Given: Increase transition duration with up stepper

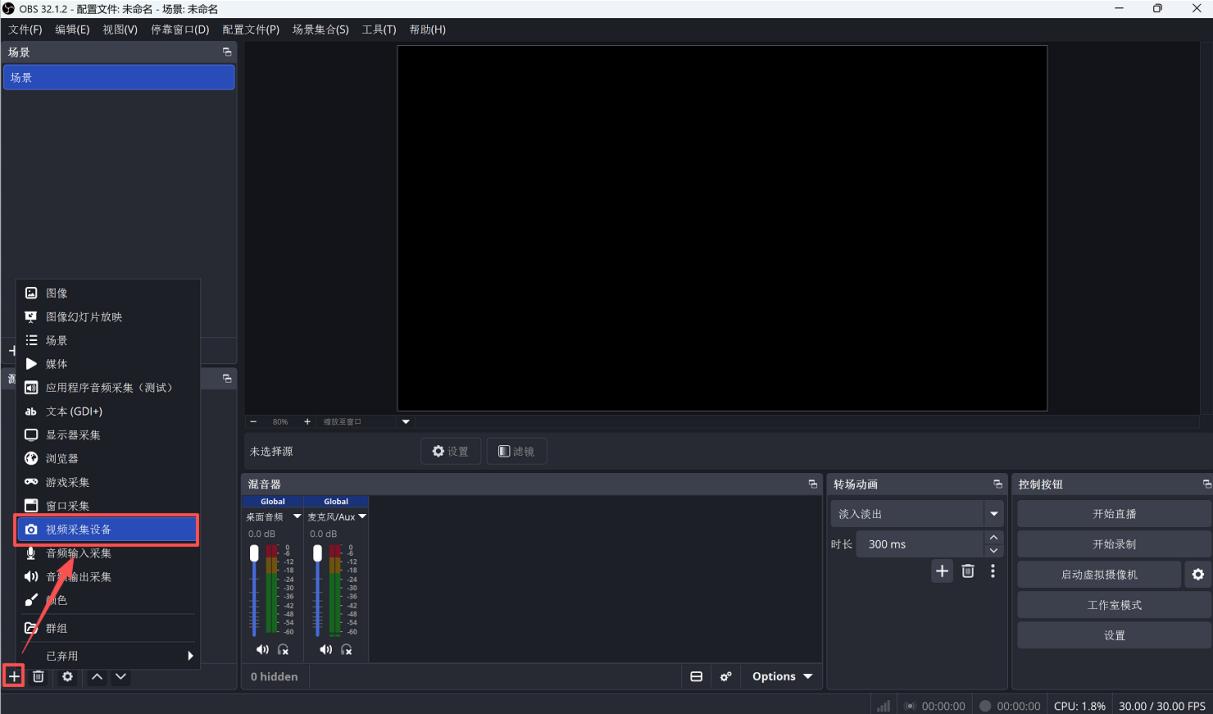Looking at the screenshot, I should pyautogui.click(x=993, y=538).
